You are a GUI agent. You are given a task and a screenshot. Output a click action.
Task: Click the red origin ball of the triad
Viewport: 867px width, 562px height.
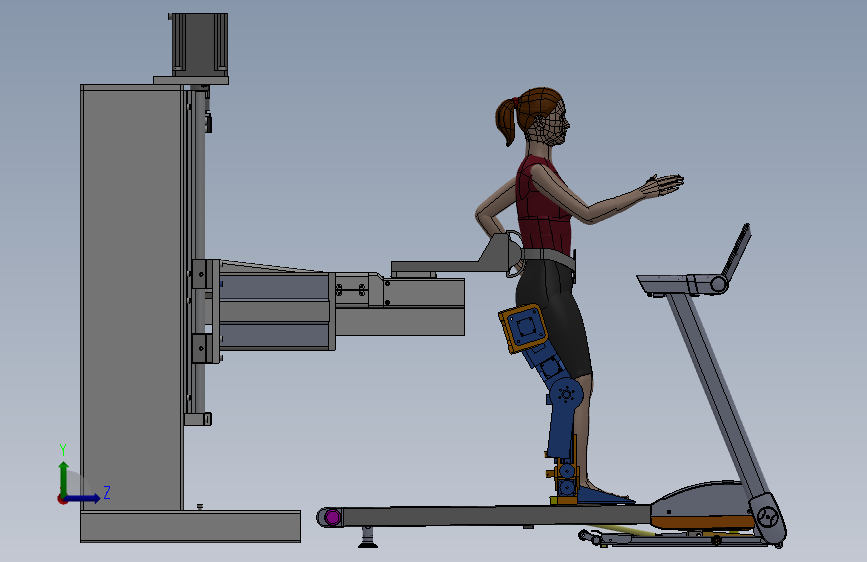pyautogui.click(x=62, y=499)
